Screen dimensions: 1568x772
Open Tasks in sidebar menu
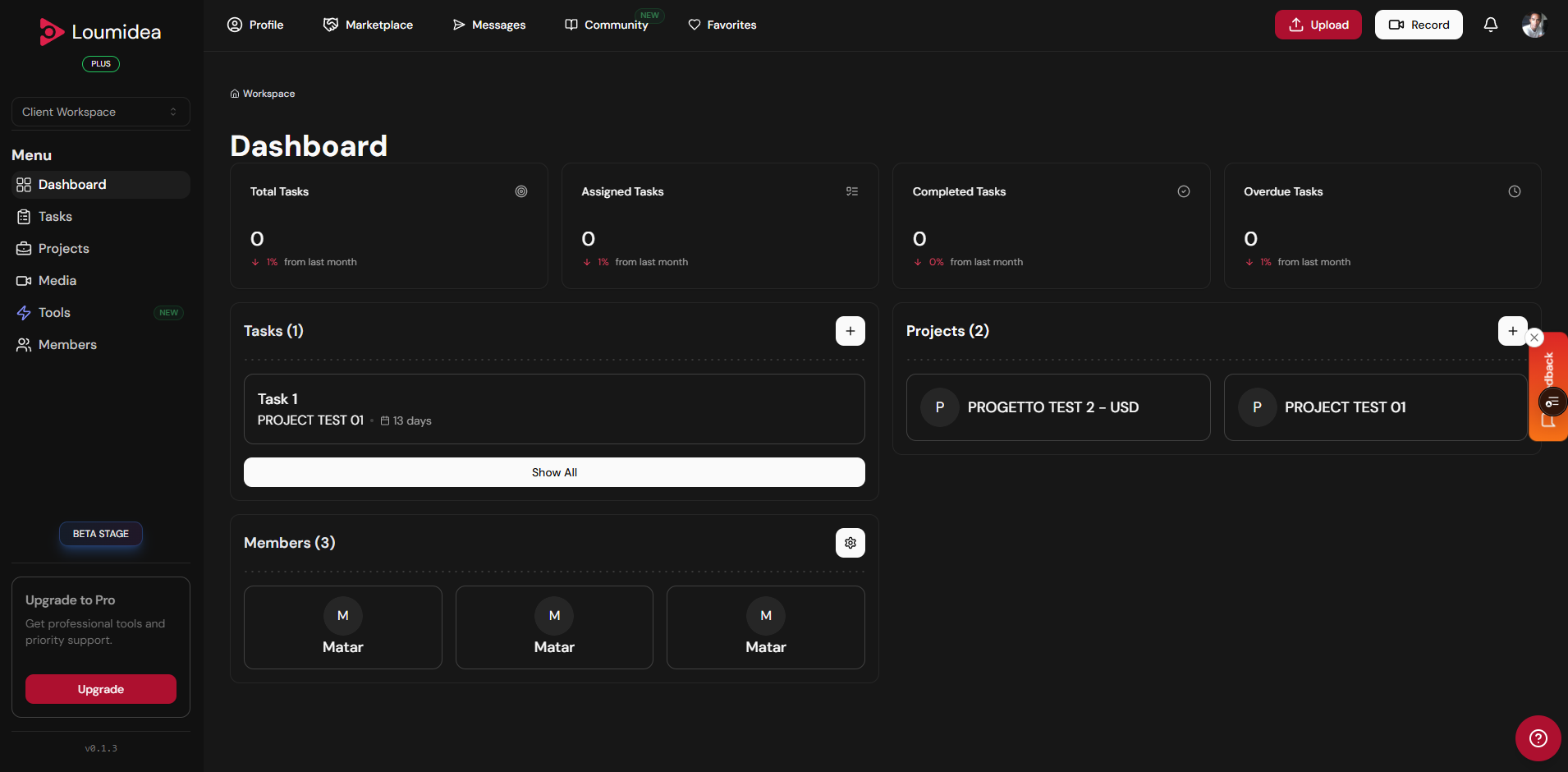coord(101,217)
